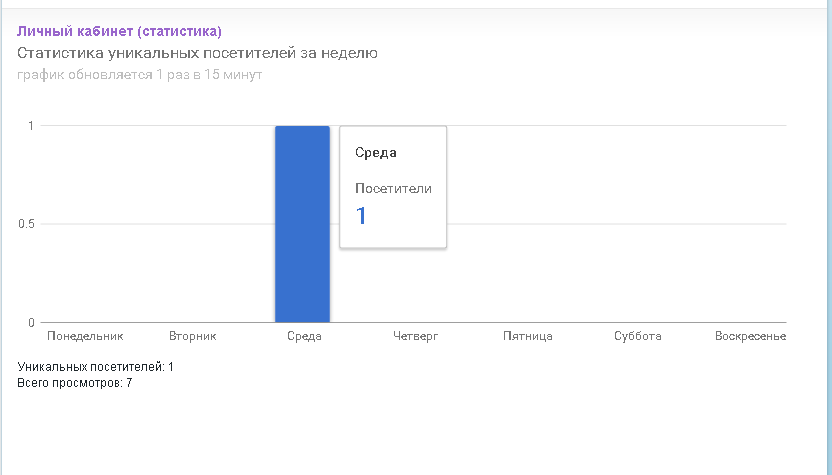Viewport: 832px width, 475px height.
Task: Click the Понедельник axis label
Action: point(85,337)
